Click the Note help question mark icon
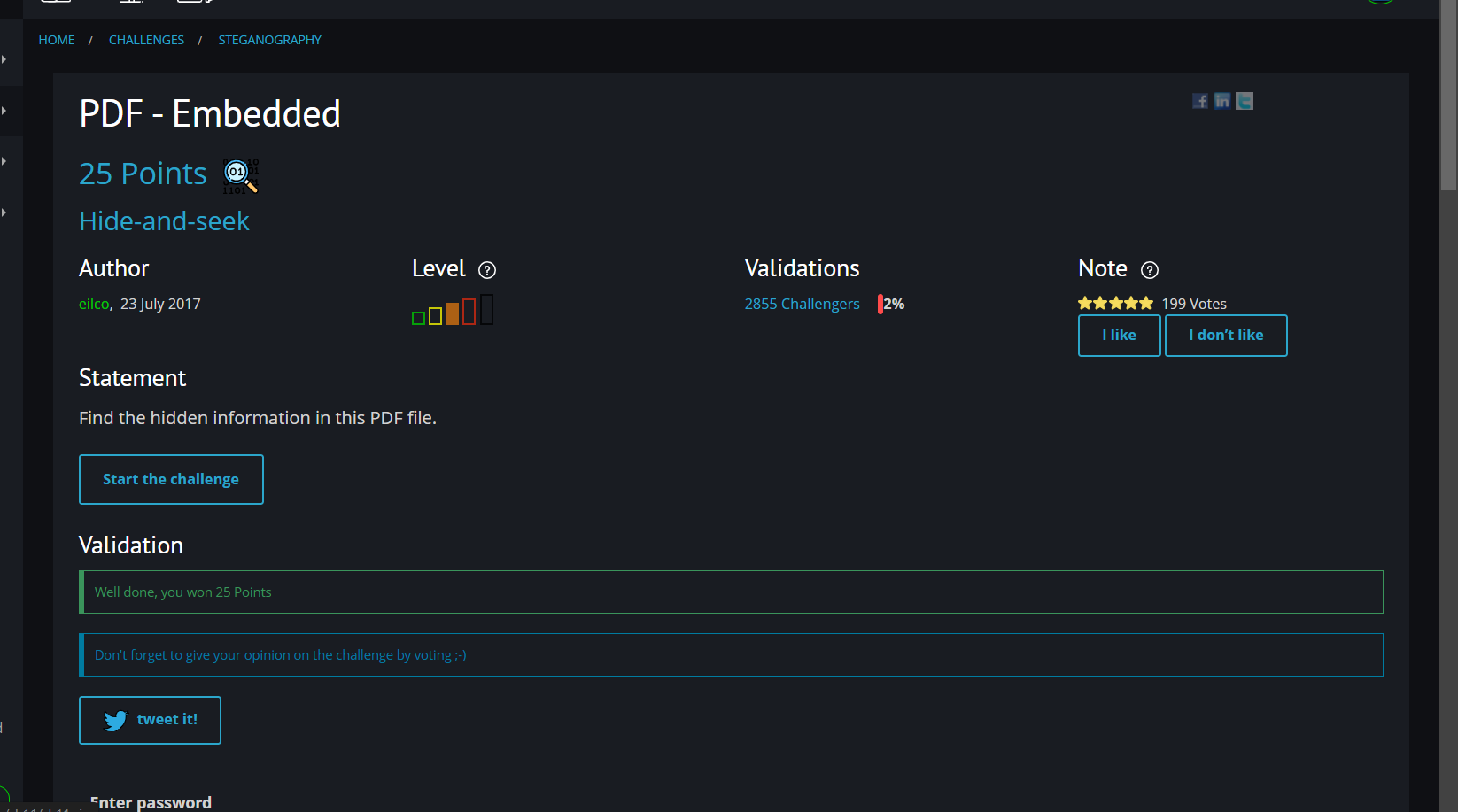This screenshot has height=812, width=1458. [x=1150, y=270]
